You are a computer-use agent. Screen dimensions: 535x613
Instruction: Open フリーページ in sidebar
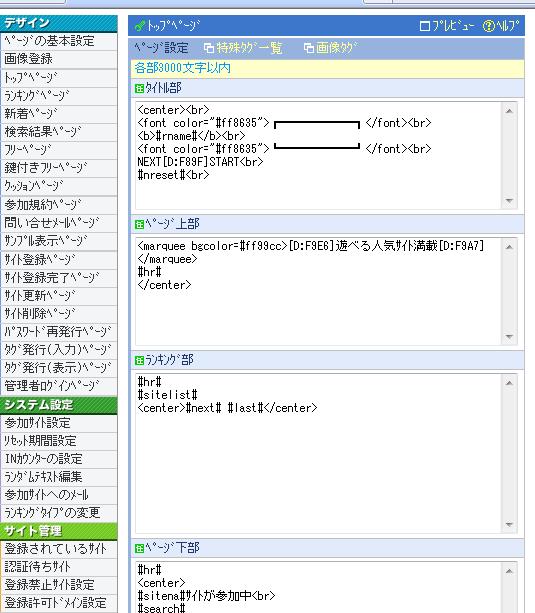59,150
